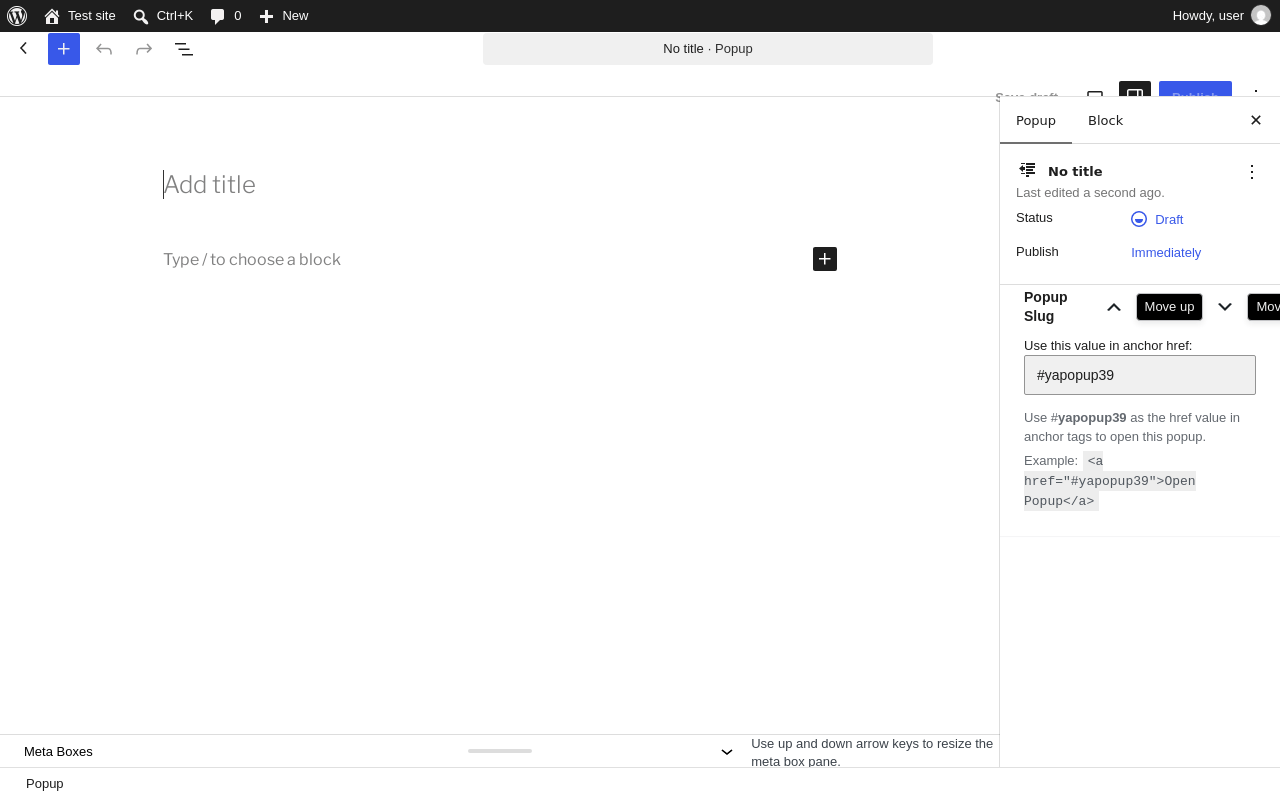
Task: Click the #yapopup39 anchor href field
Action: coord(1140,375)
